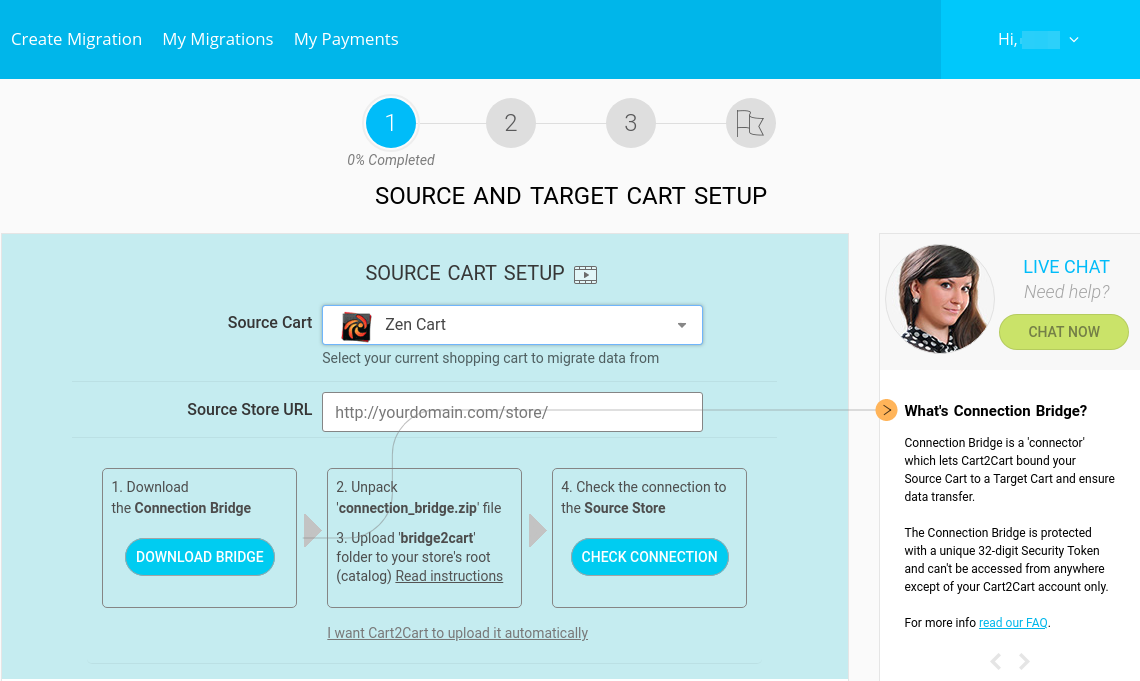Jump to wizard step 2 circle
1140x681 pixels.
point(511,123)
